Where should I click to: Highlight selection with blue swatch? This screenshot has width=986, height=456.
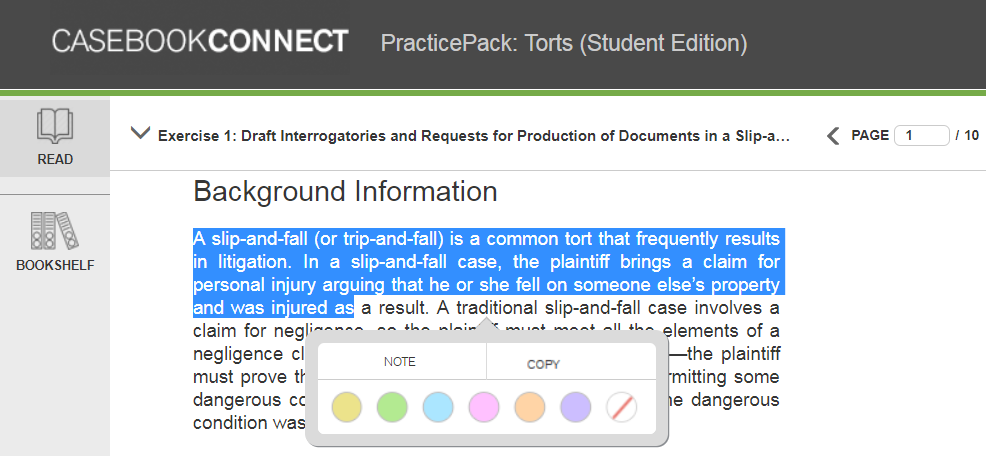tap(438, 407)
